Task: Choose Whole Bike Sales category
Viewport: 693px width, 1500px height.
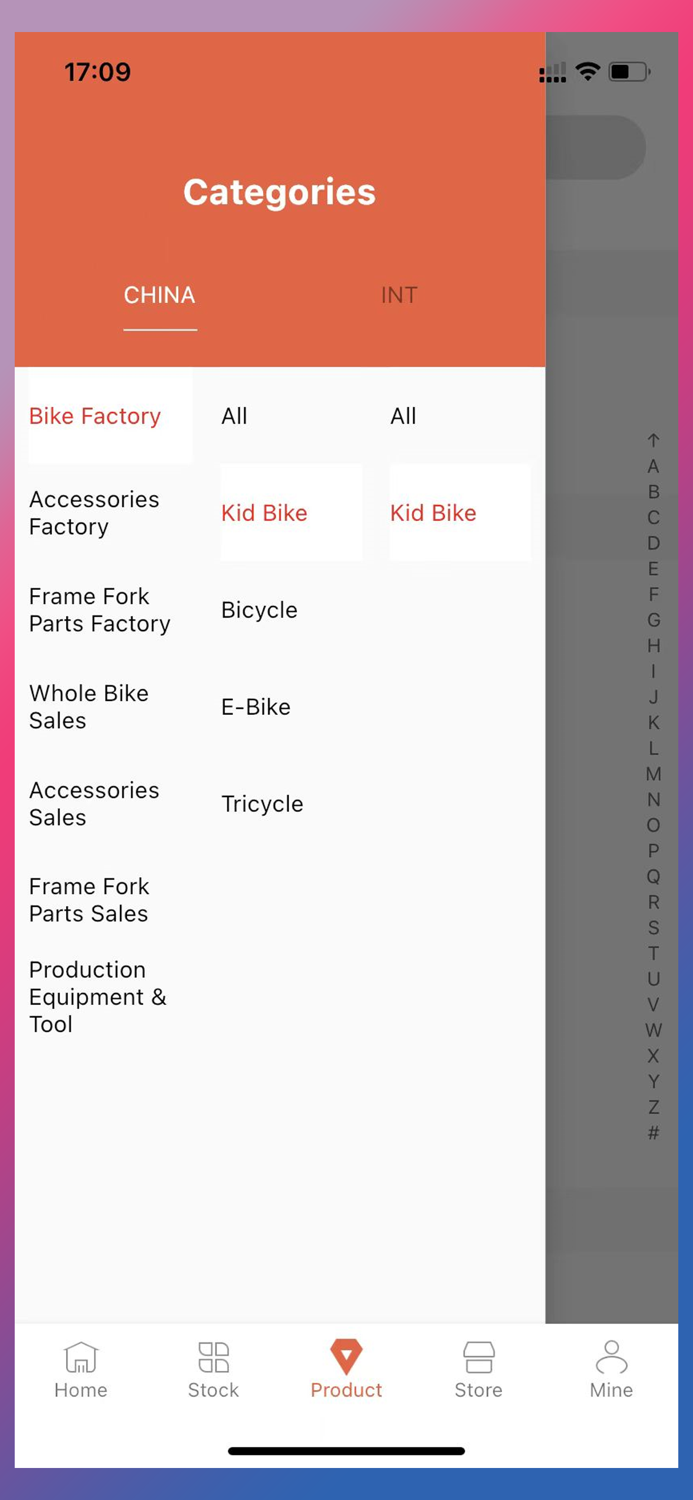Action: (x=89, y=707)
